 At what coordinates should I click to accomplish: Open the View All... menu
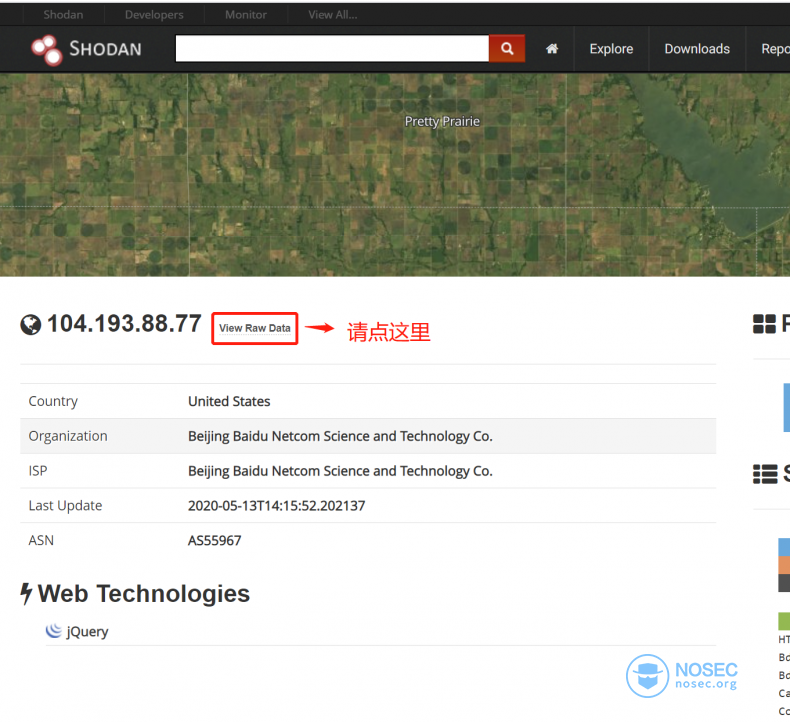[333, 15]
